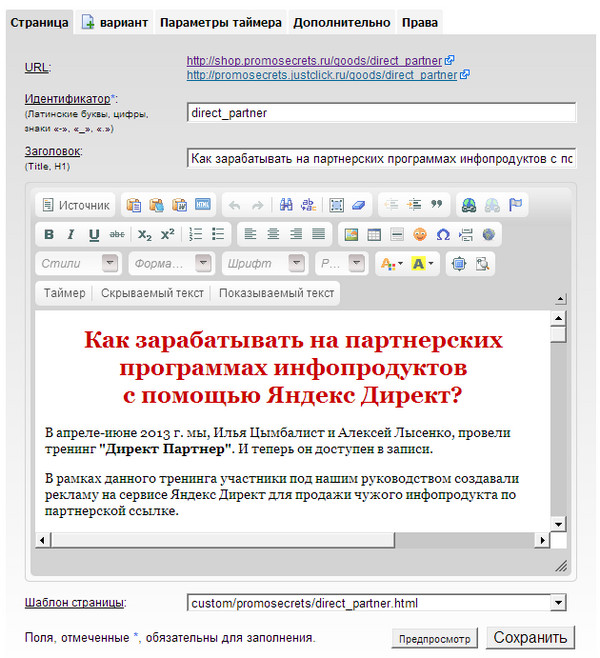This screenshot has width=600, height=658.
Task: Justify the text
Action: [318, 234]
